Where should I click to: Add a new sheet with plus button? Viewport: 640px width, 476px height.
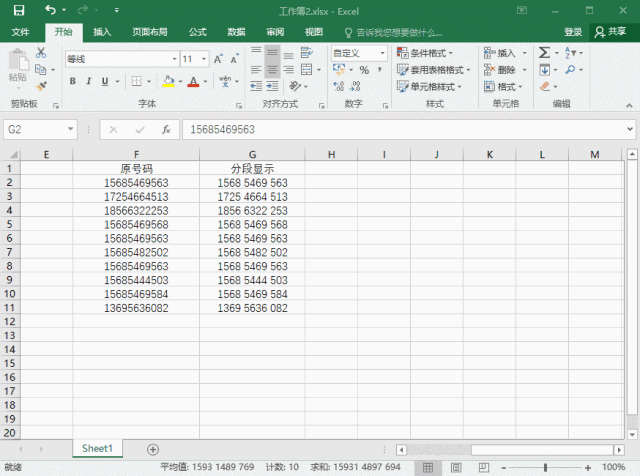[x=153, y=449]
